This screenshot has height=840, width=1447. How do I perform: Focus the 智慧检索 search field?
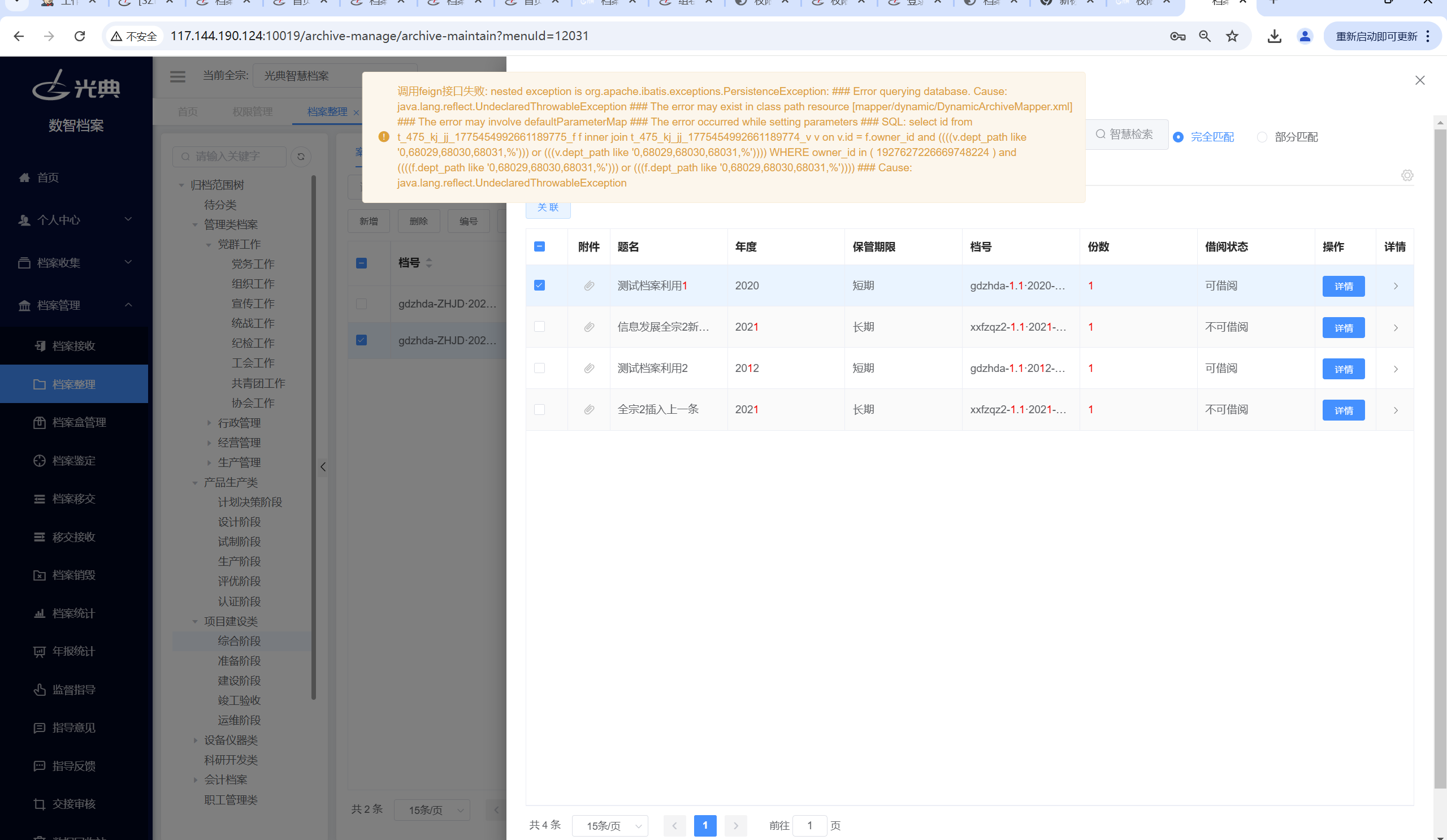click(x=1130, y=135)
